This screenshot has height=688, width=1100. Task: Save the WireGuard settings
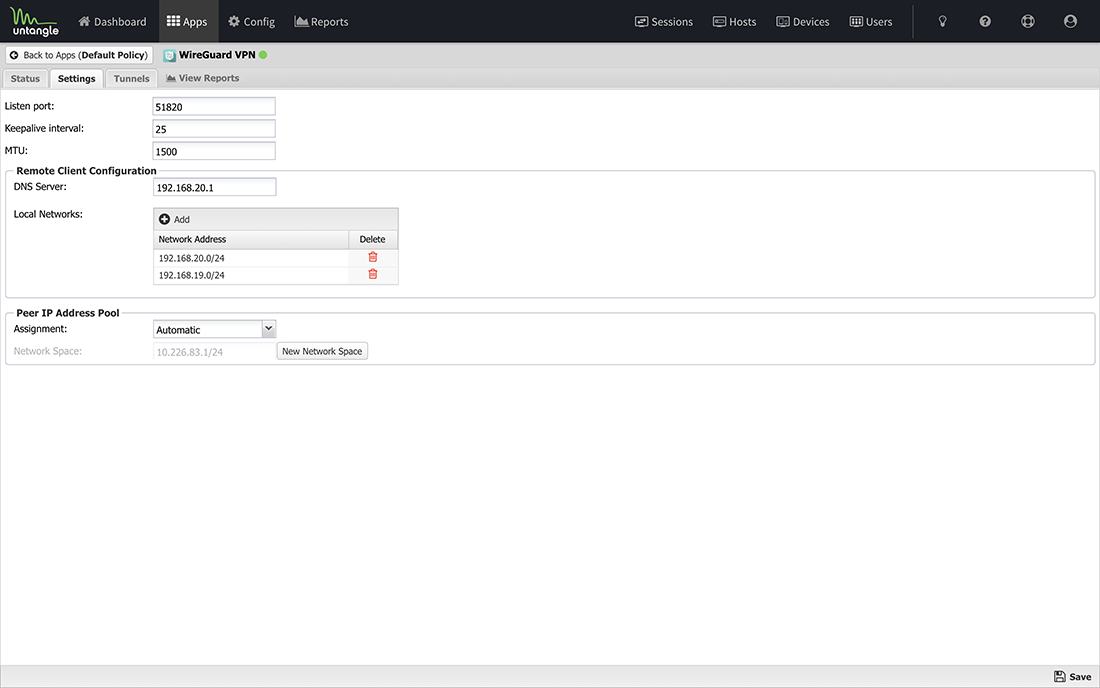[x=1073, y=677]
